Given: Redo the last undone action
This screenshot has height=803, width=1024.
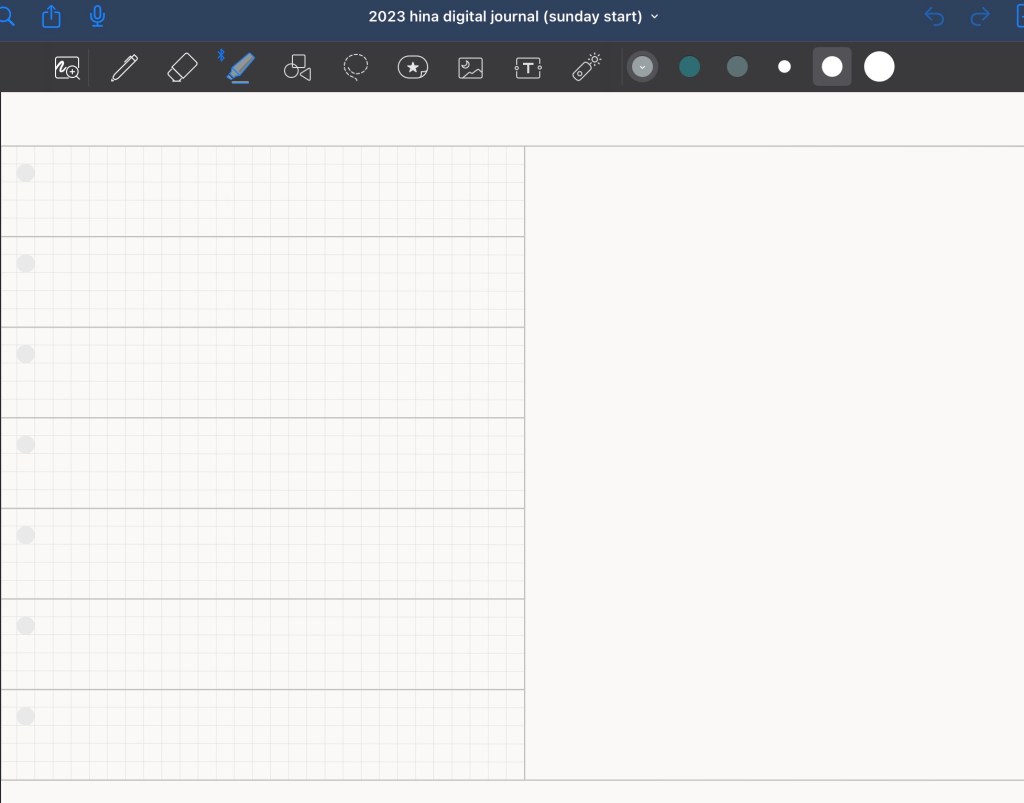Looking at the screenshot, I should tap(980, 17).
